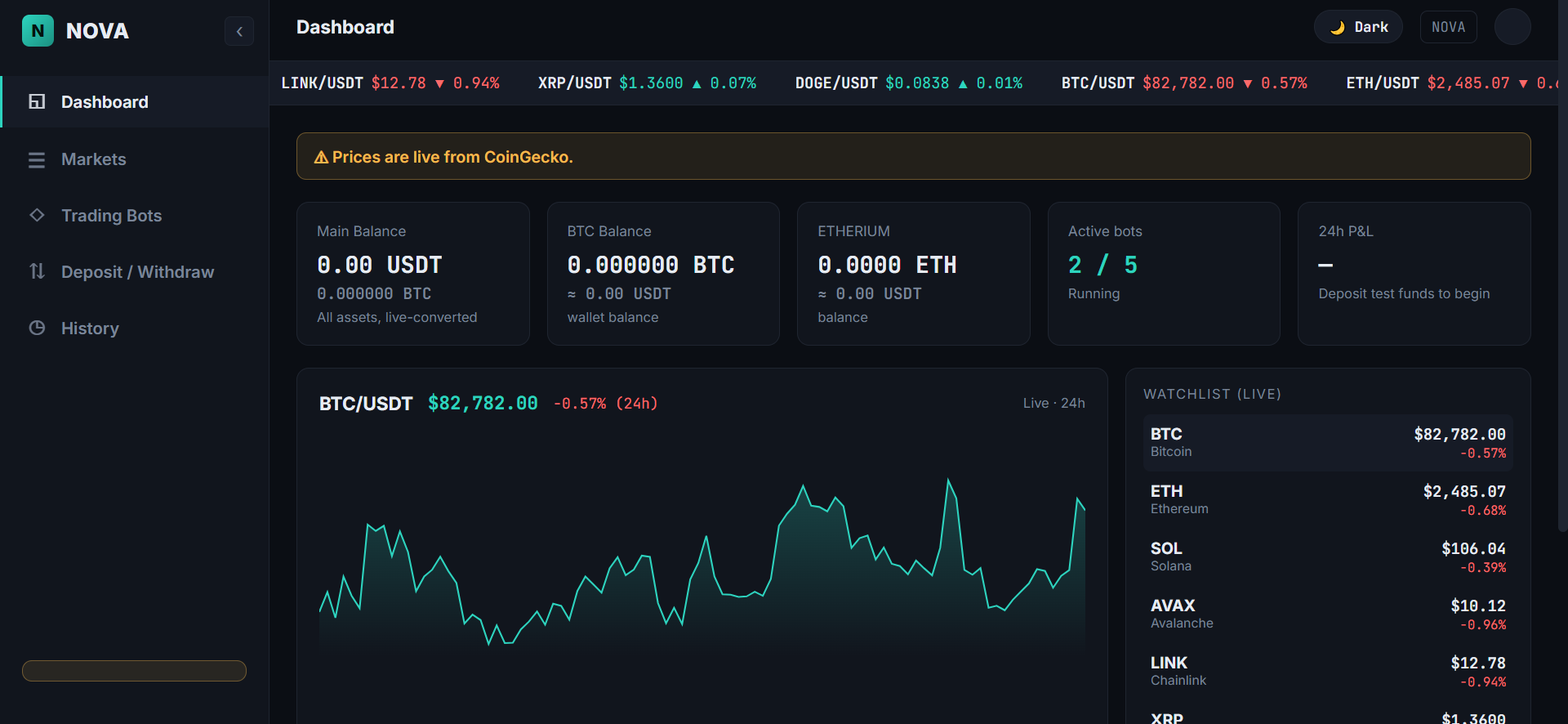Open the History page

tap(135, 328)
